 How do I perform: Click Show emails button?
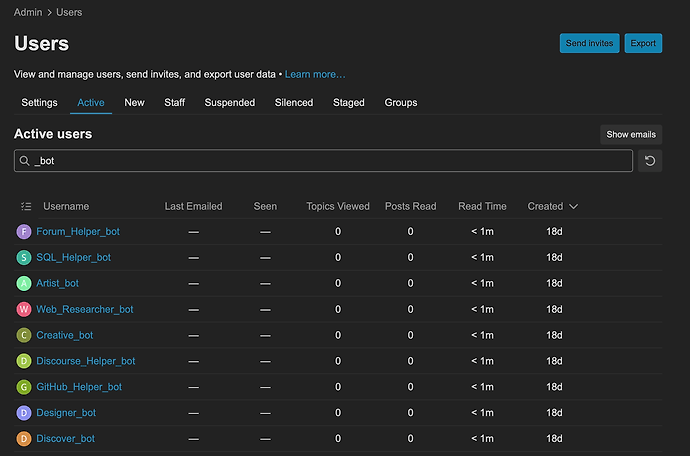(x=631, y=135)
